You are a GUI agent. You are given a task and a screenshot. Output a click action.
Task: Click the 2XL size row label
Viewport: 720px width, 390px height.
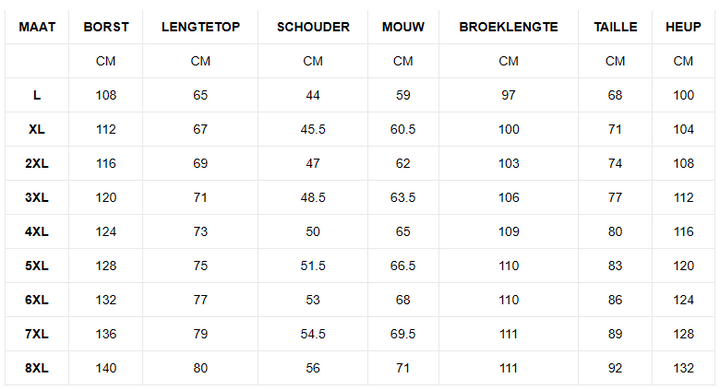tap(37, 164)
